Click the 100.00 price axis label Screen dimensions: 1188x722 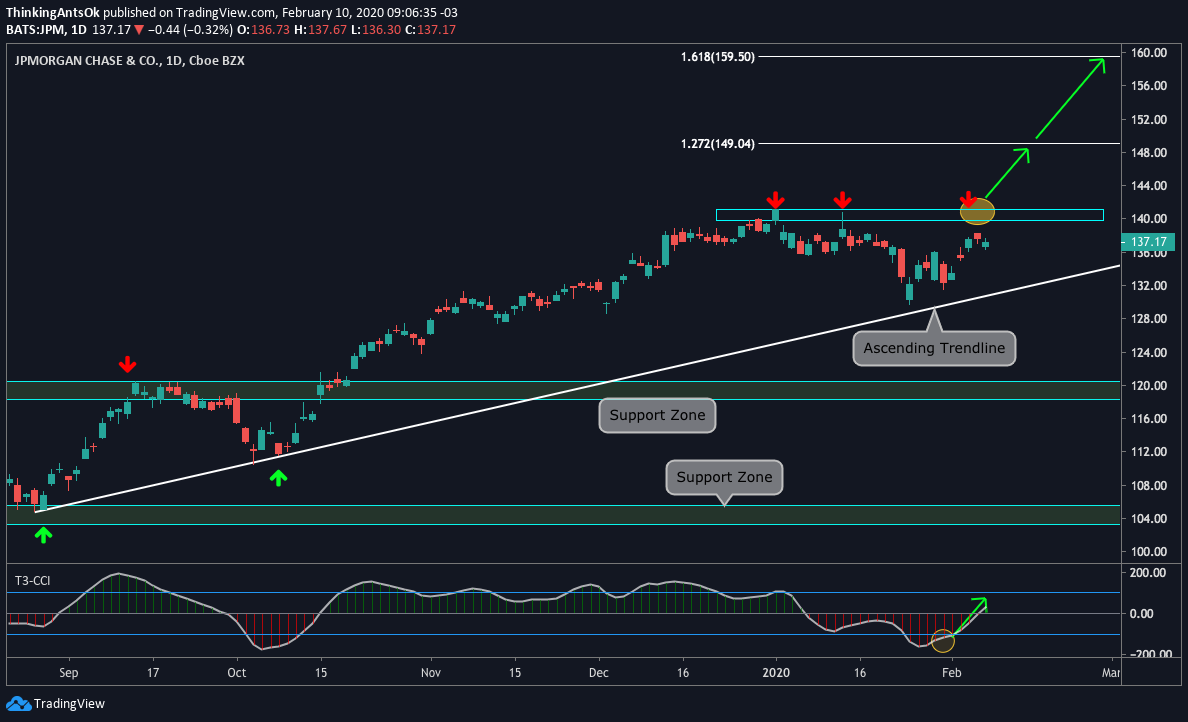1149,552
